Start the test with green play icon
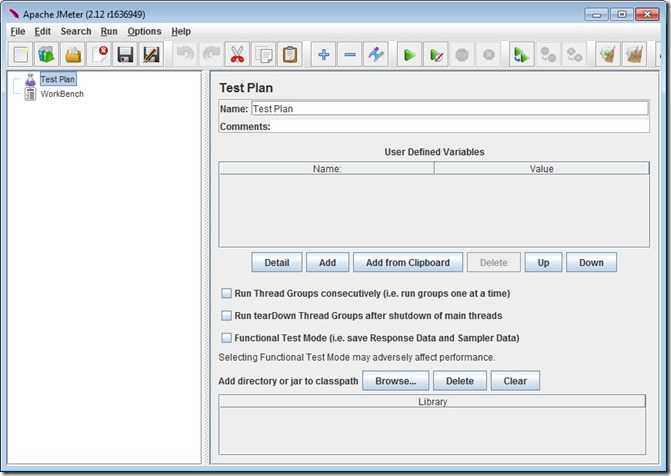The image size is (671, 476). pyautogui.click(x=410, y=54)
